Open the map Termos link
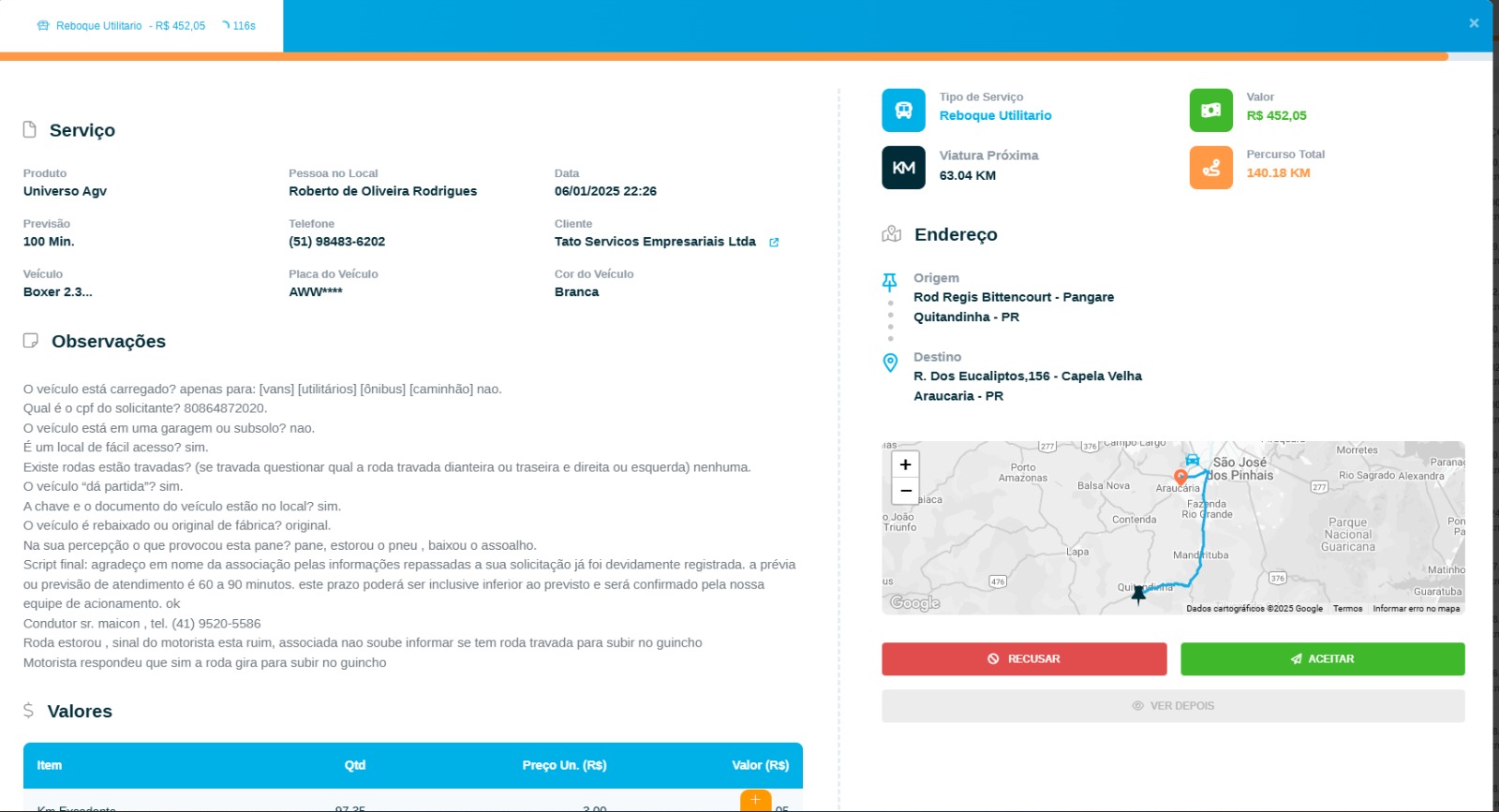Viewport: 1499px width, 812px height. coord(1348,609)
